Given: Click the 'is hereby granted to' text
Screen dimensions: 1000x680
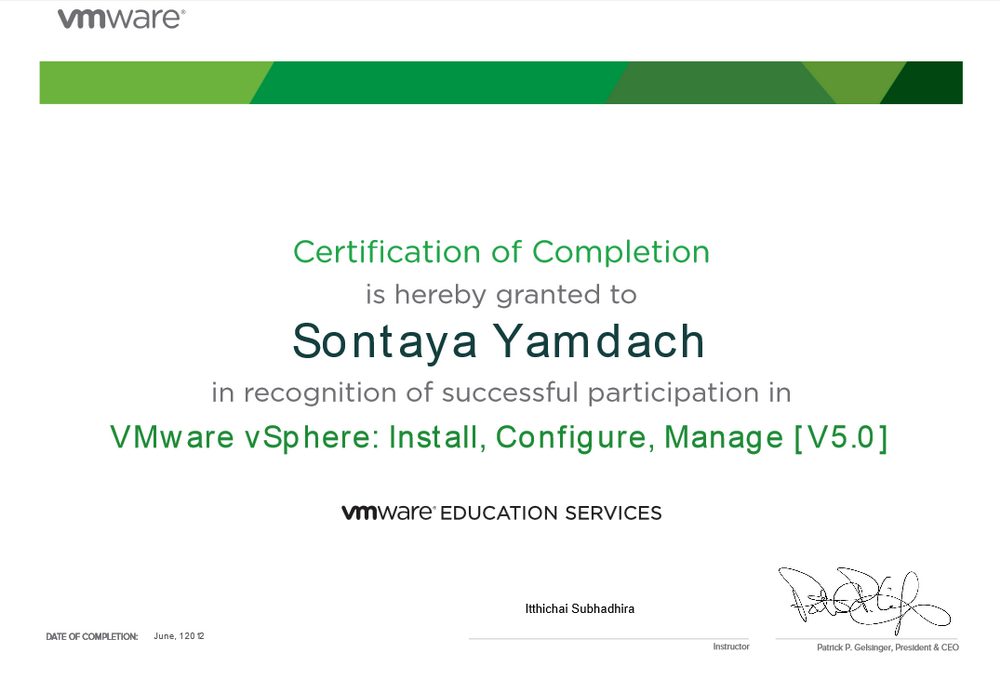Looking at the screenshot, I should (x=501, y=294).
